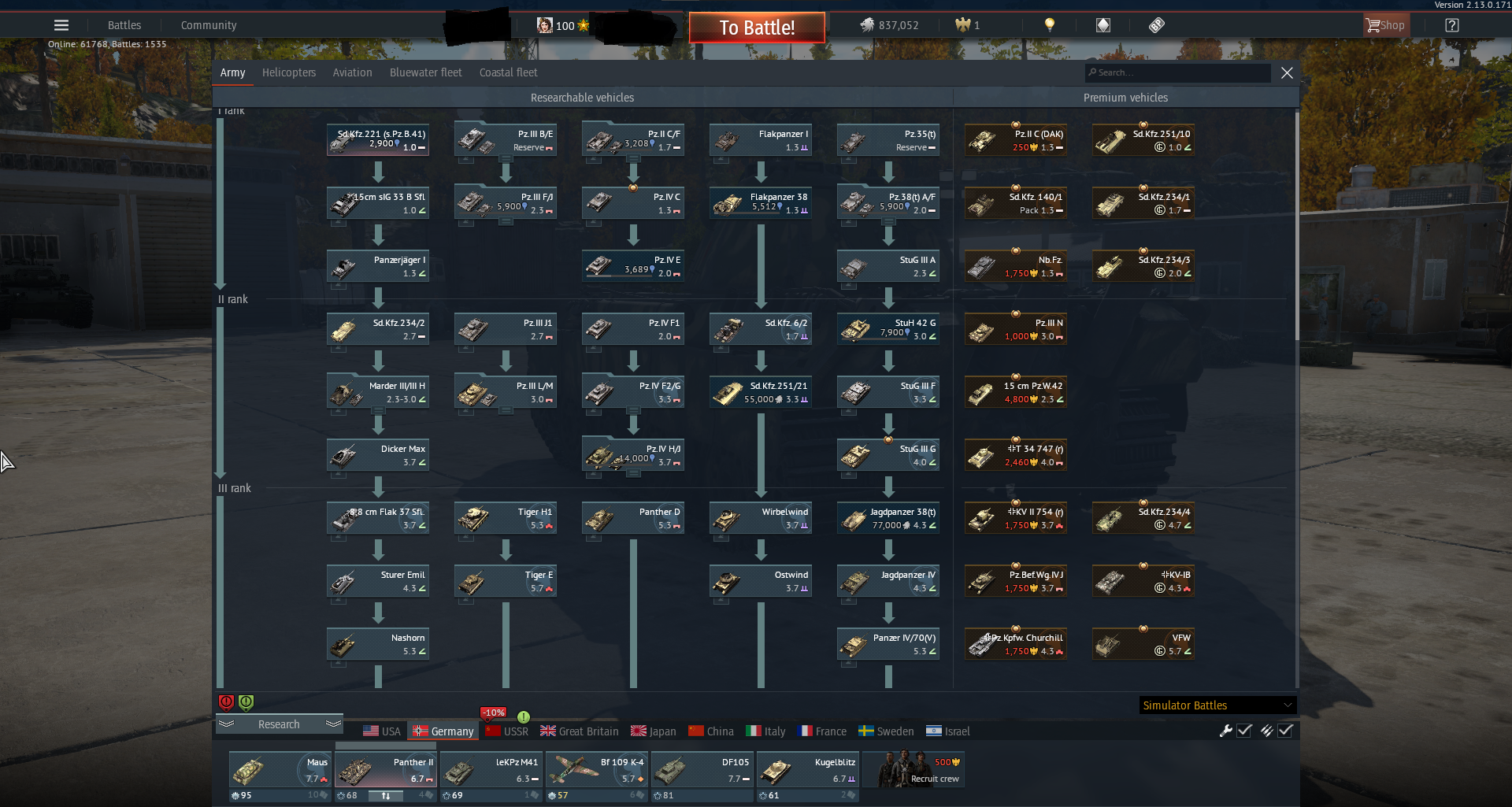Select the Kugelblitz crew slot
This screenshot has height=807, width=1512.
(x=807, y=770)
